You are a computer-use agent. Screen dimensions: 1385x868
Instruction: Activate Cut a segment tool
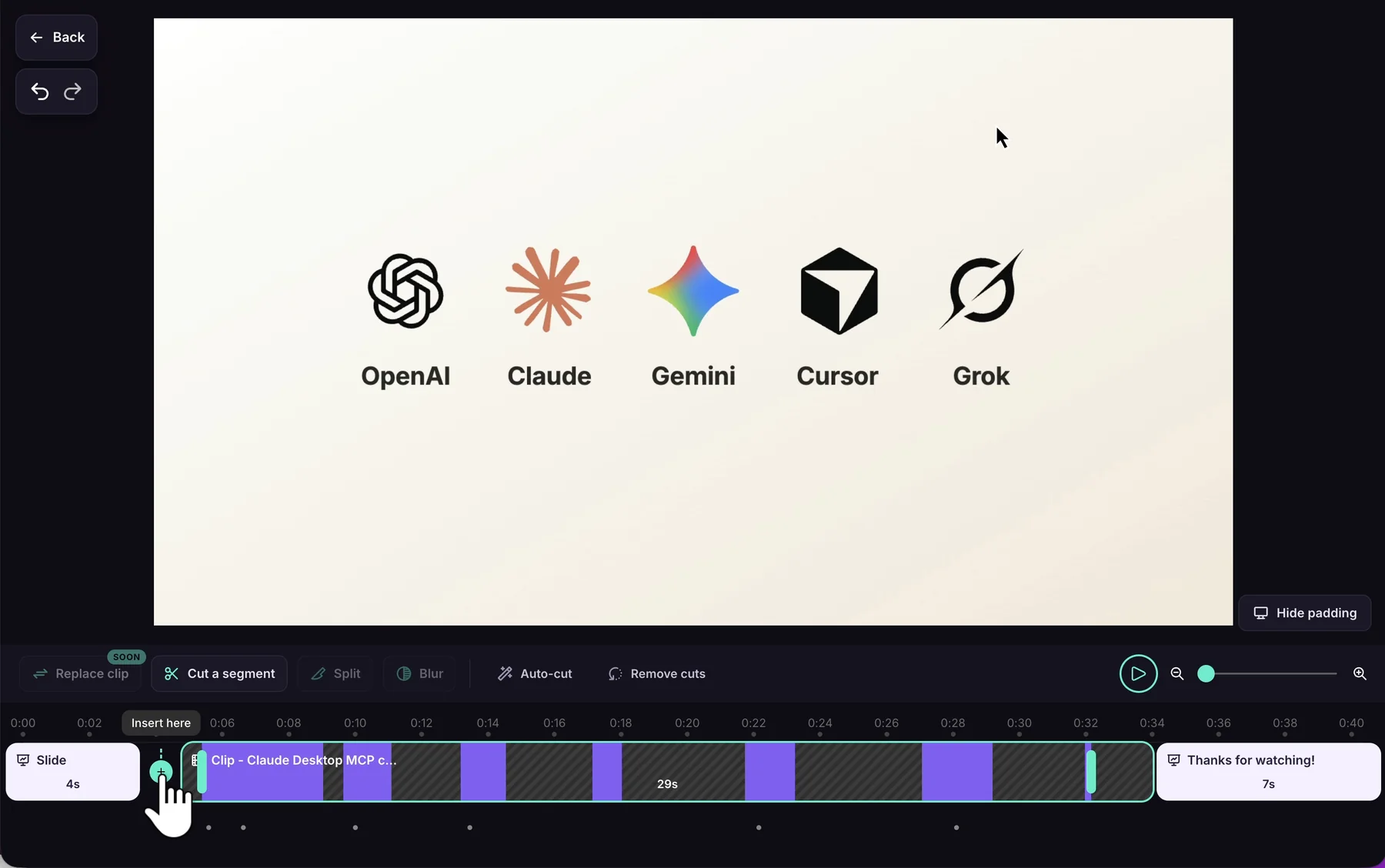pos(219,673)
